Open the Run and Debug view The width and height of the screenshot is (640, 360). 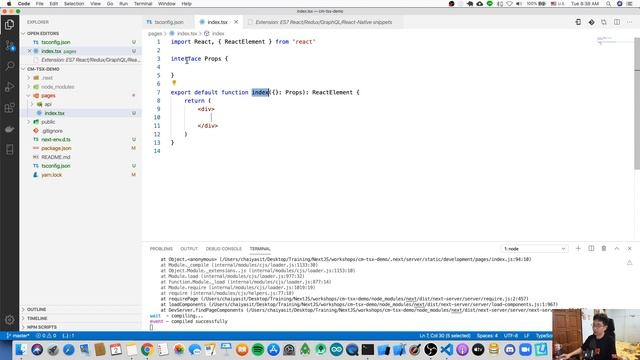(9, 87)
